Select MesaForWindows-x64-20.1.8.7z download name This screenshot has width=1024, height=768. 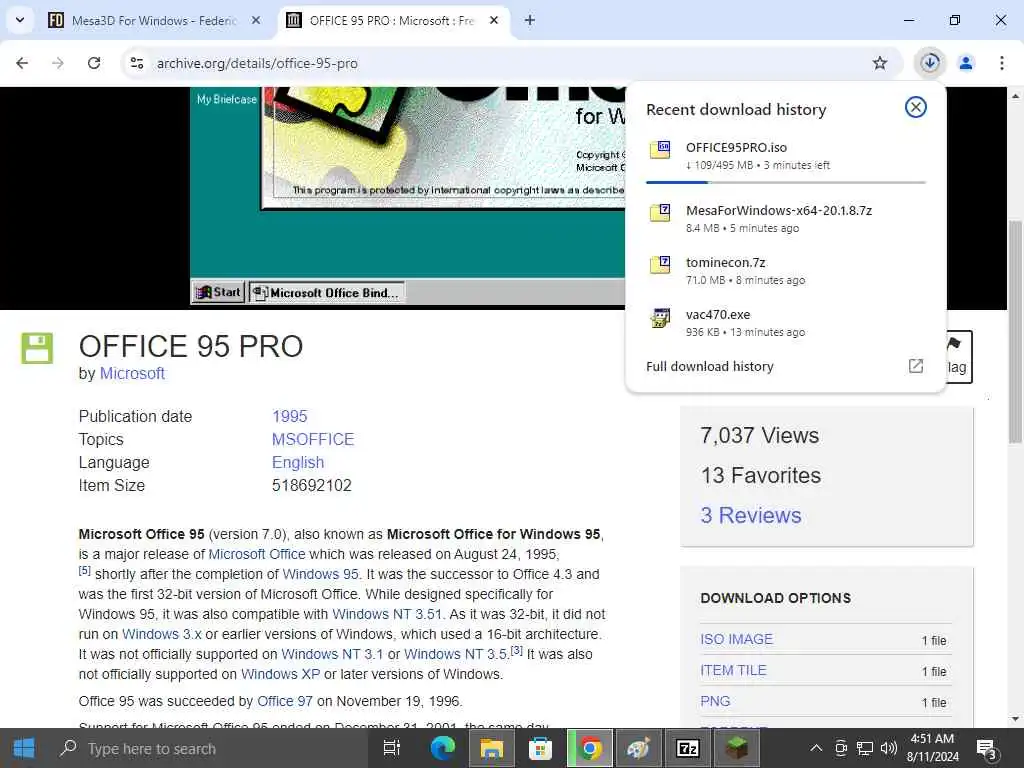778,210
